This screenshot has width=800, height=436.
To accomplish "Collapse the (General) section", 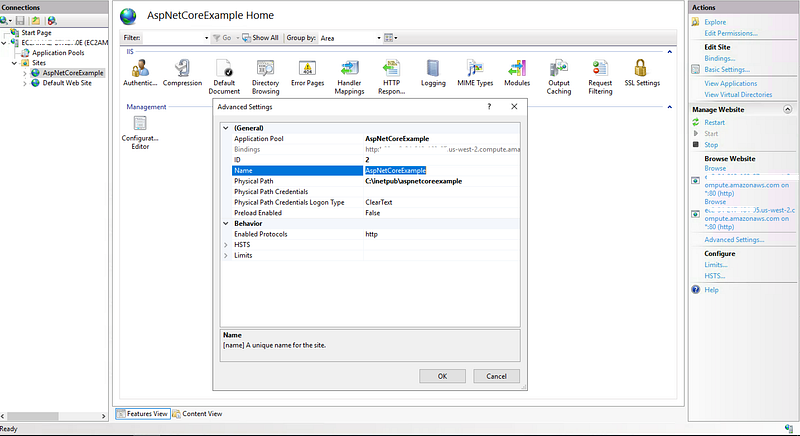I will tap(226, 128).
